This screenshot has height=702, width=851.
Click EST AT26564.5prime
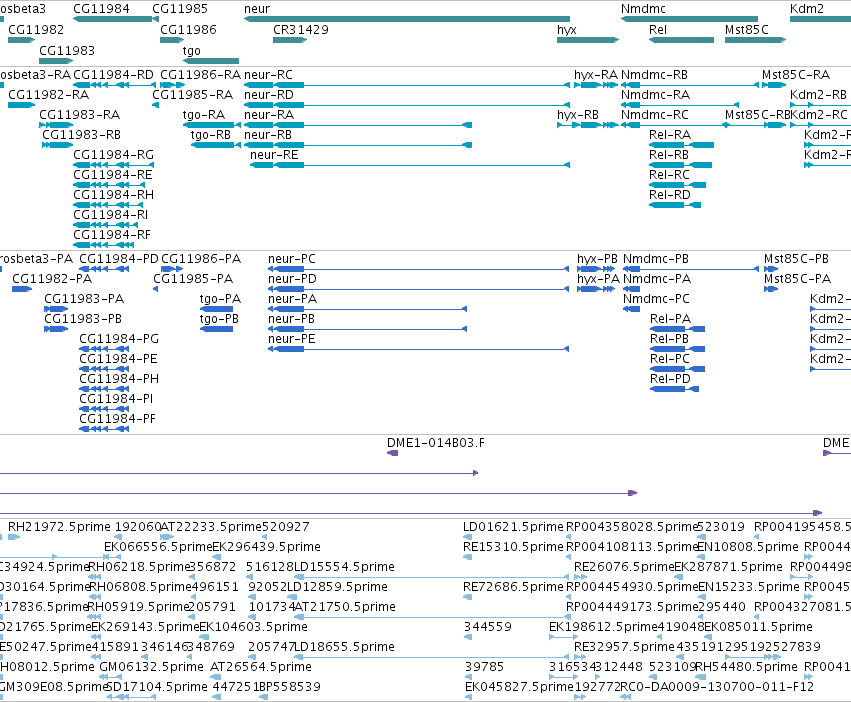point(216,678)
